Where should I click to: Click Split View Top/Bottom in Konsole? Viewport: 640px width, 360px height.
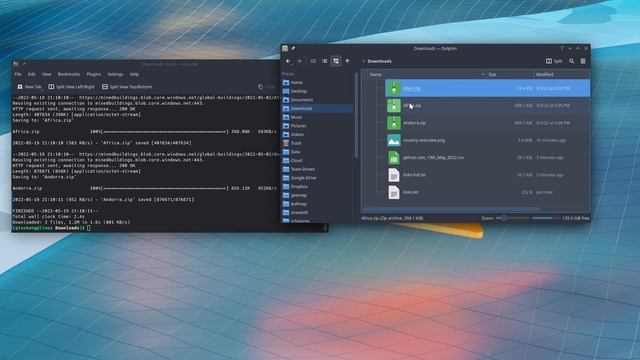[127, 87]
